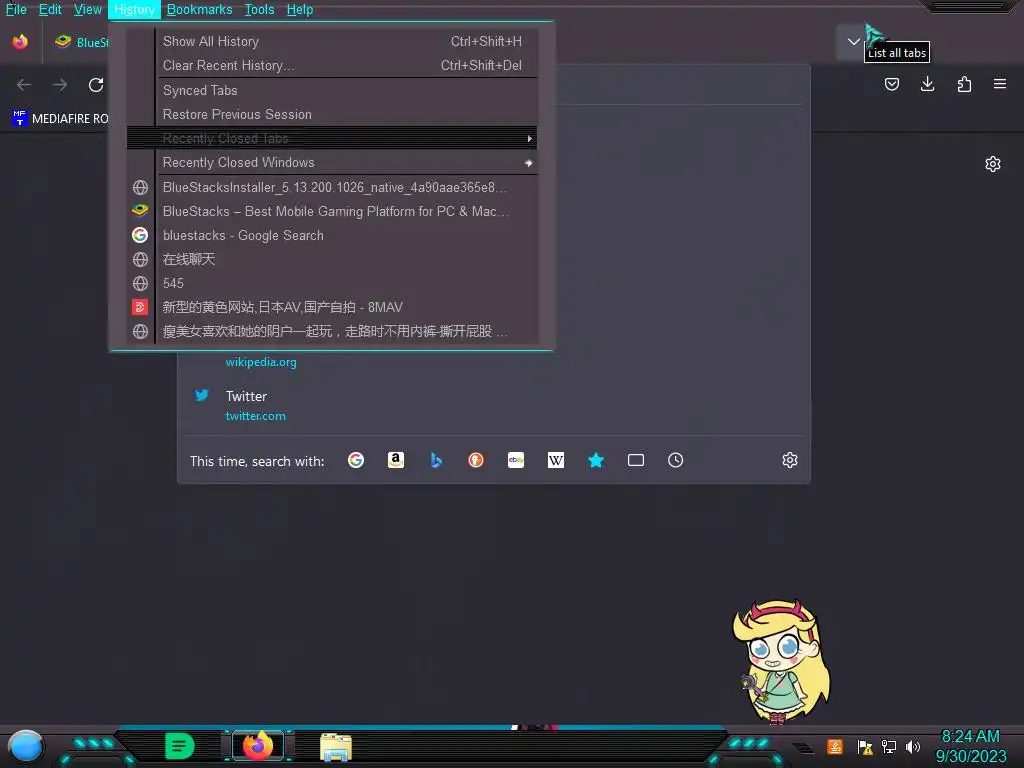Open the Downloads panel
The height and width of the screenshot is (768, 1024).
(x=927, y=84)
